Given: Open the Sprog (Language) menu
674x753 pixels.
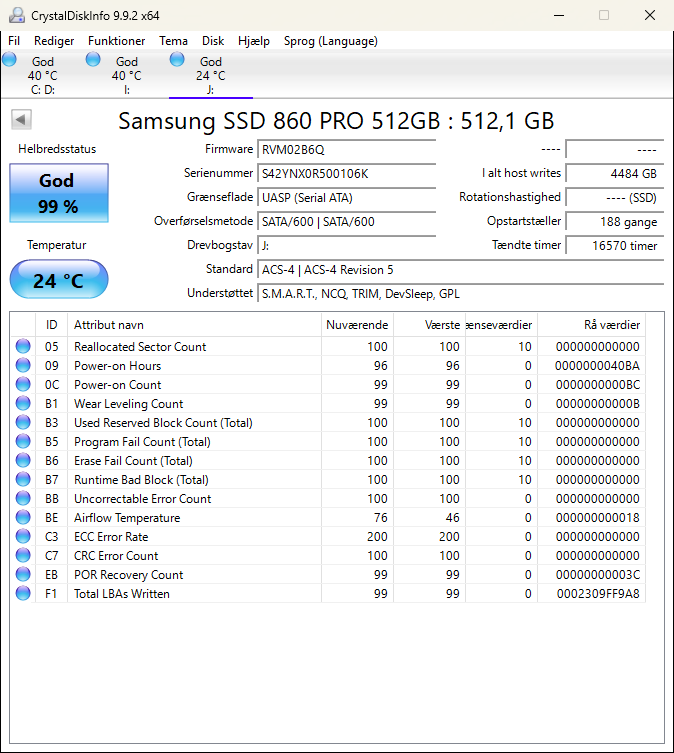Looking at the screenshot, I should [x=331, y=41].
